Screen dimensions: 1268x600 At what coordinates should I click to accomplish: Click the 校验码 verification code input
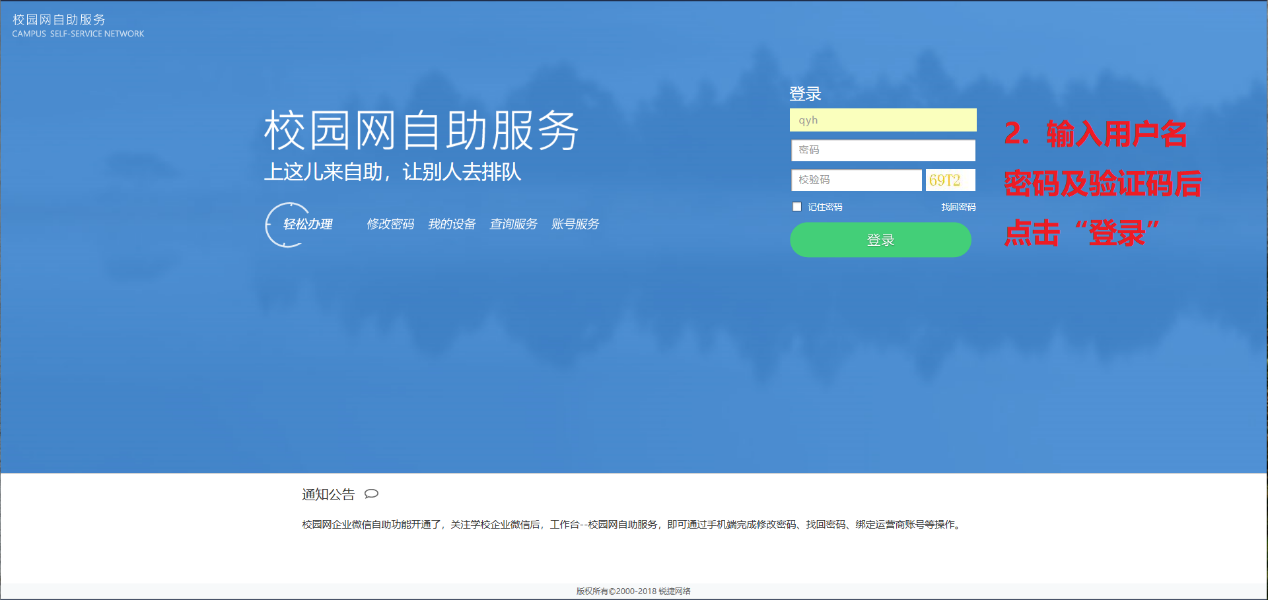tap(855, 180)
